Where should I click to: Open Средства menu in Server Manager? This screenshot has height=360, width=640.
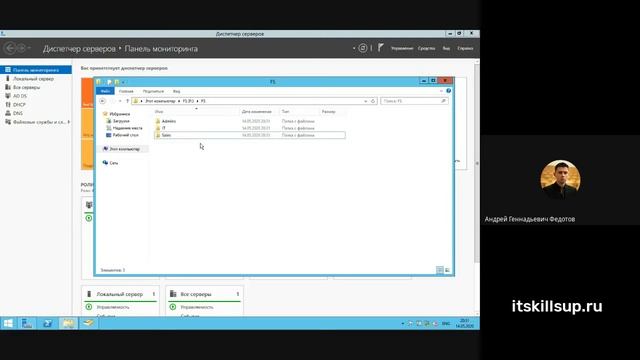(427, 49)
